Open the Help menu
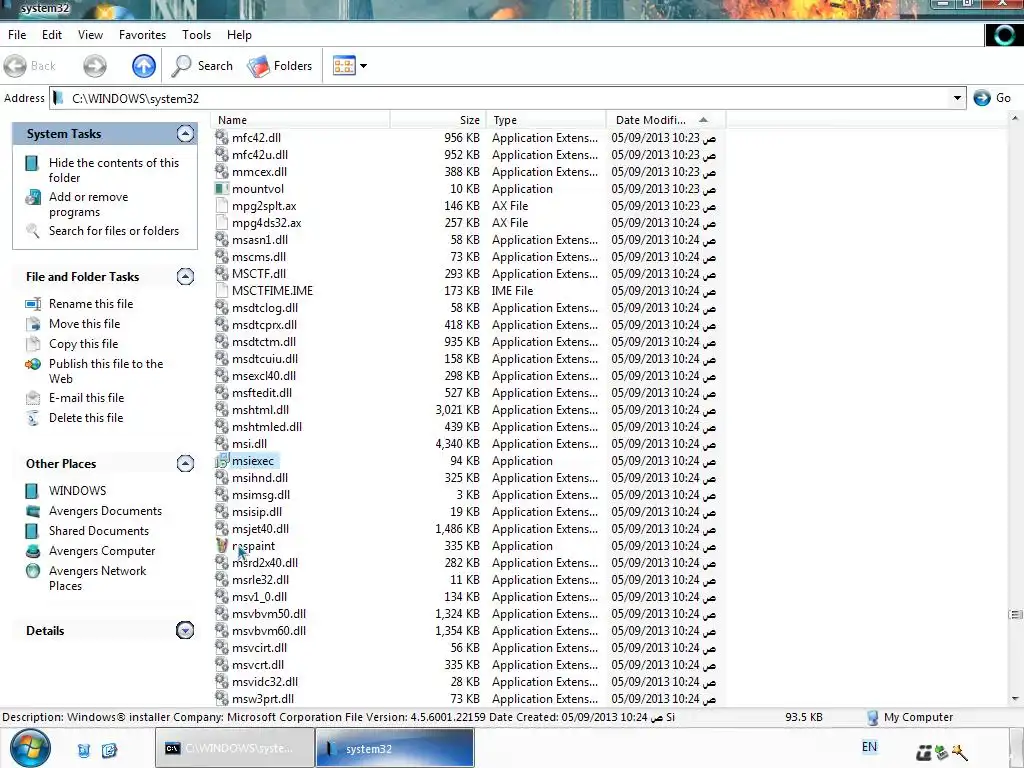Viewport: 1024px width, 768px height. pyautogui.click(x=239, y=35)
